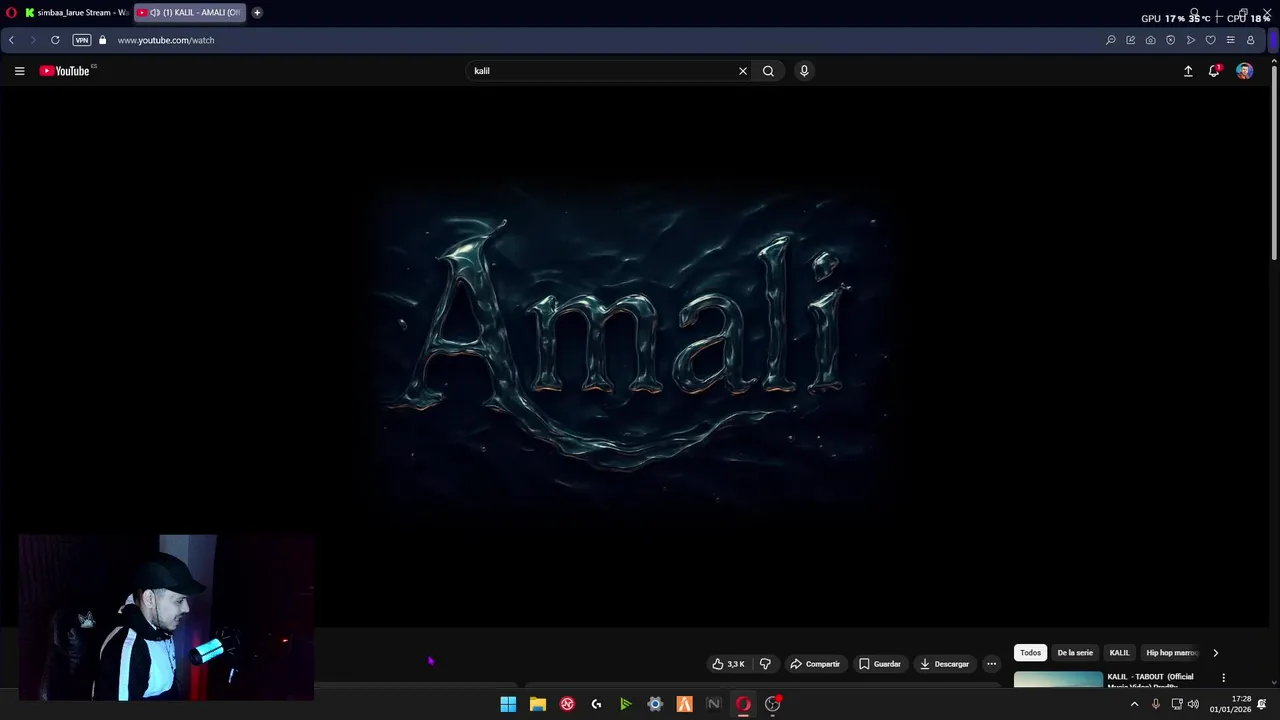
Task: Open the YouTube upload/create button
Action: pos(1188,71)
